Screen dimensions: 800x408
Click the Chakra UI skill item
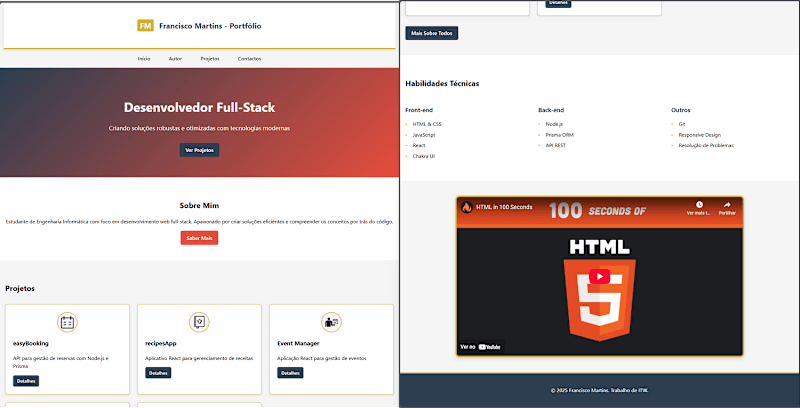pyautogui.click(x=424, y=156)
